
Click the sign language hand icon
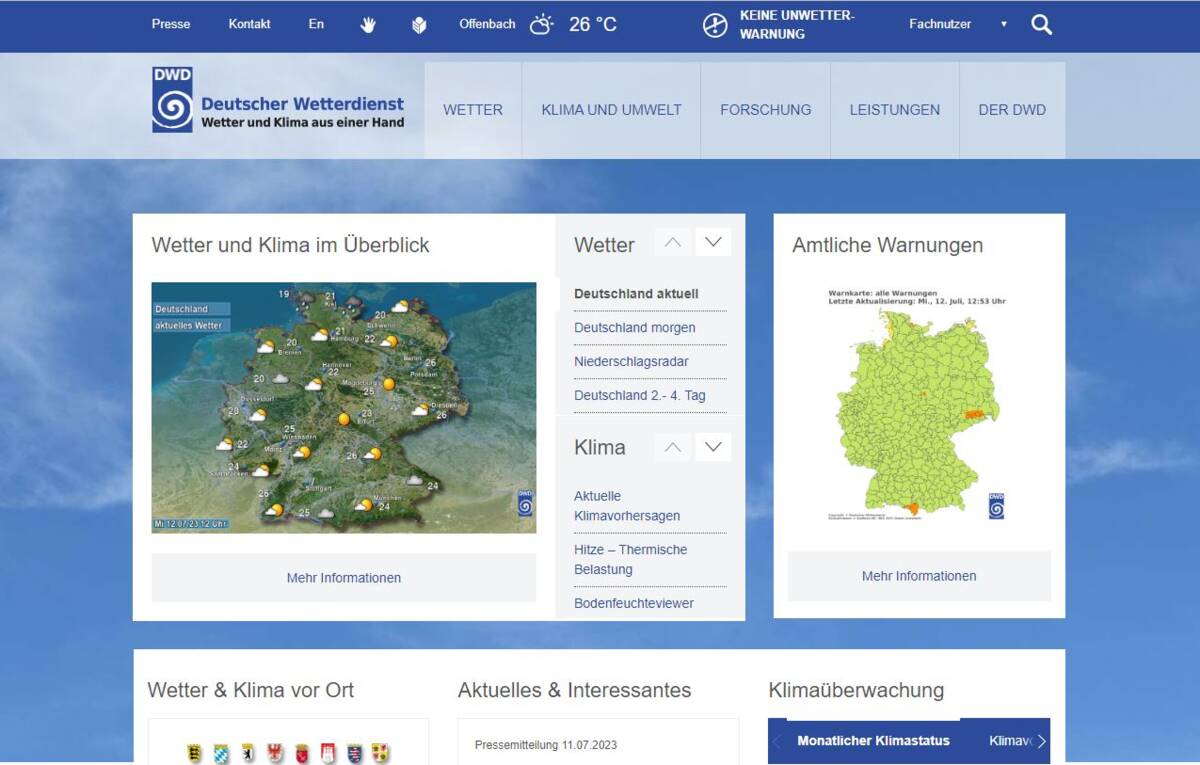coord(368,25)
